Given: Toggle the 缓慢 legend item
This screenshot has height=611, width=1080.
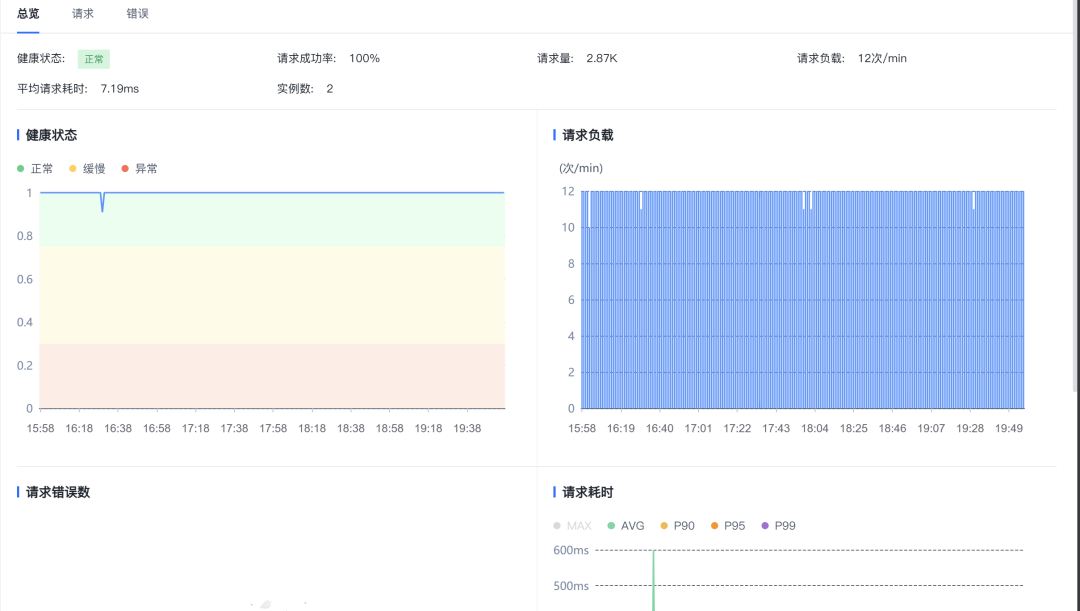Looking at the screenshot, I should (87, 169).
